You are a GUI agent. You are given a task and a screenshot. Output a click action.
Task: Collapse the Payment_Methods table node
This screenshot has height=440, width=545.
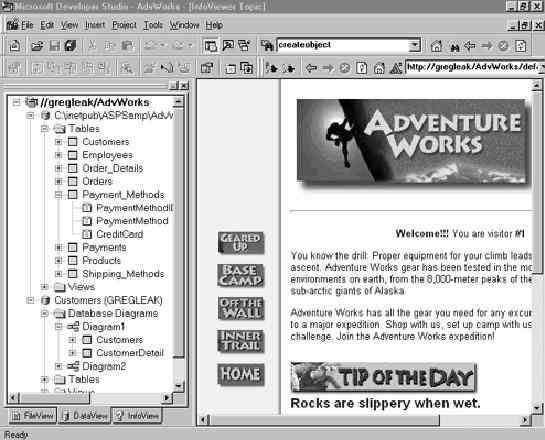pos(58,195)
